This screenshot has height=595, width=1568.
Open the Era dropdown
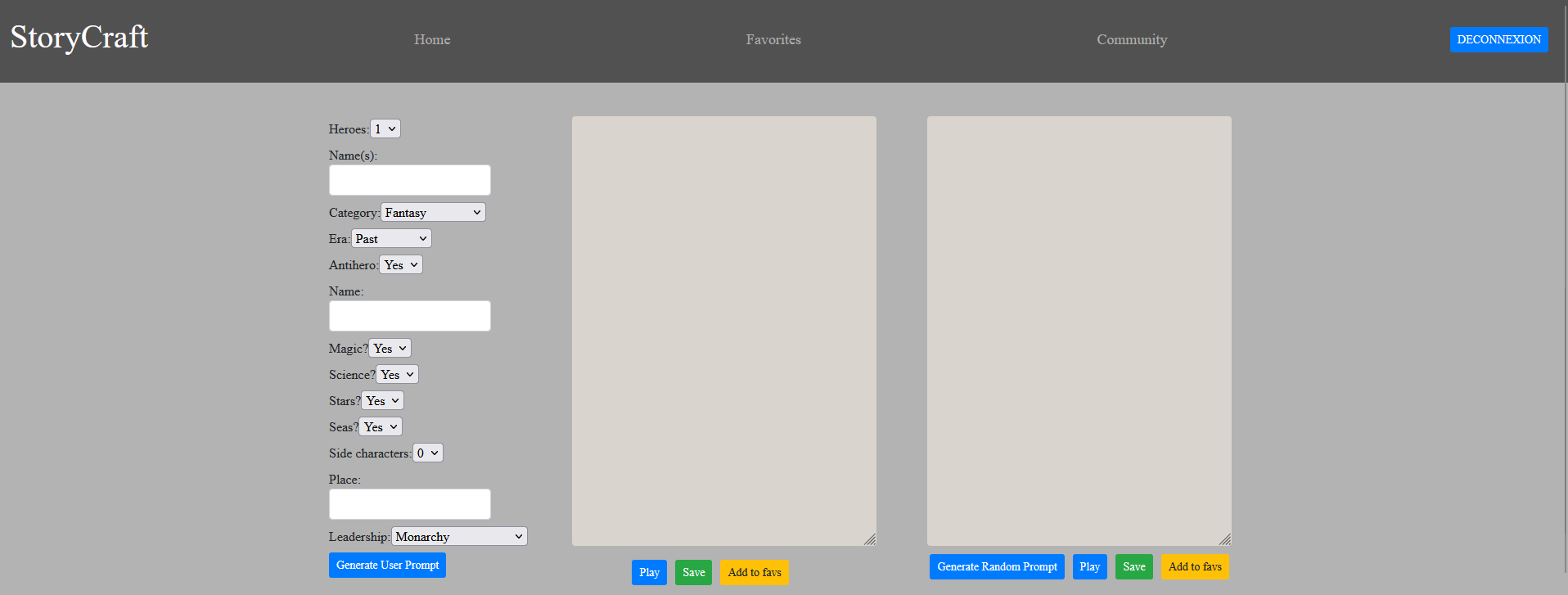point(391,239)
